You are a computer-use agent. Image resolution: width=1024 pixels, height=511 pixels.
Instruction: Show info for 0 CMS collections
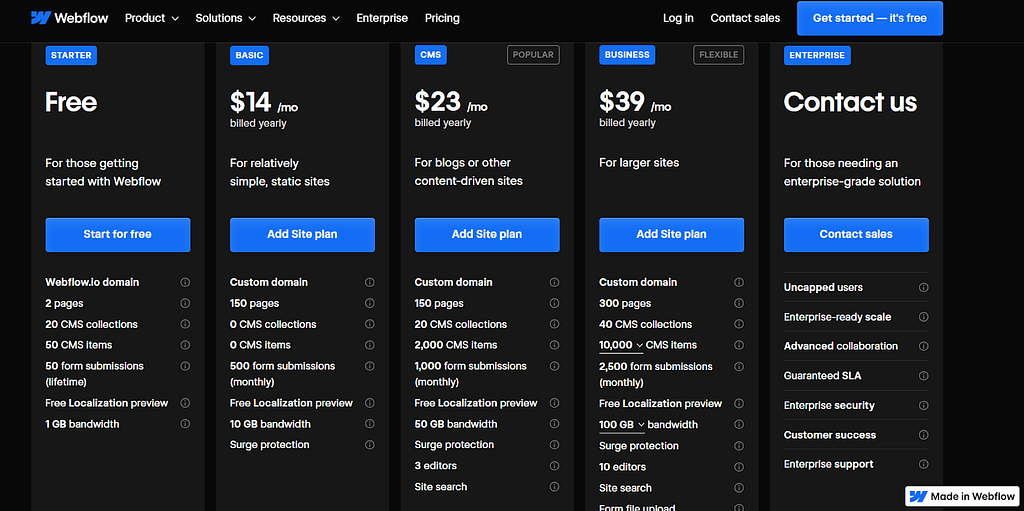(370, 324)
